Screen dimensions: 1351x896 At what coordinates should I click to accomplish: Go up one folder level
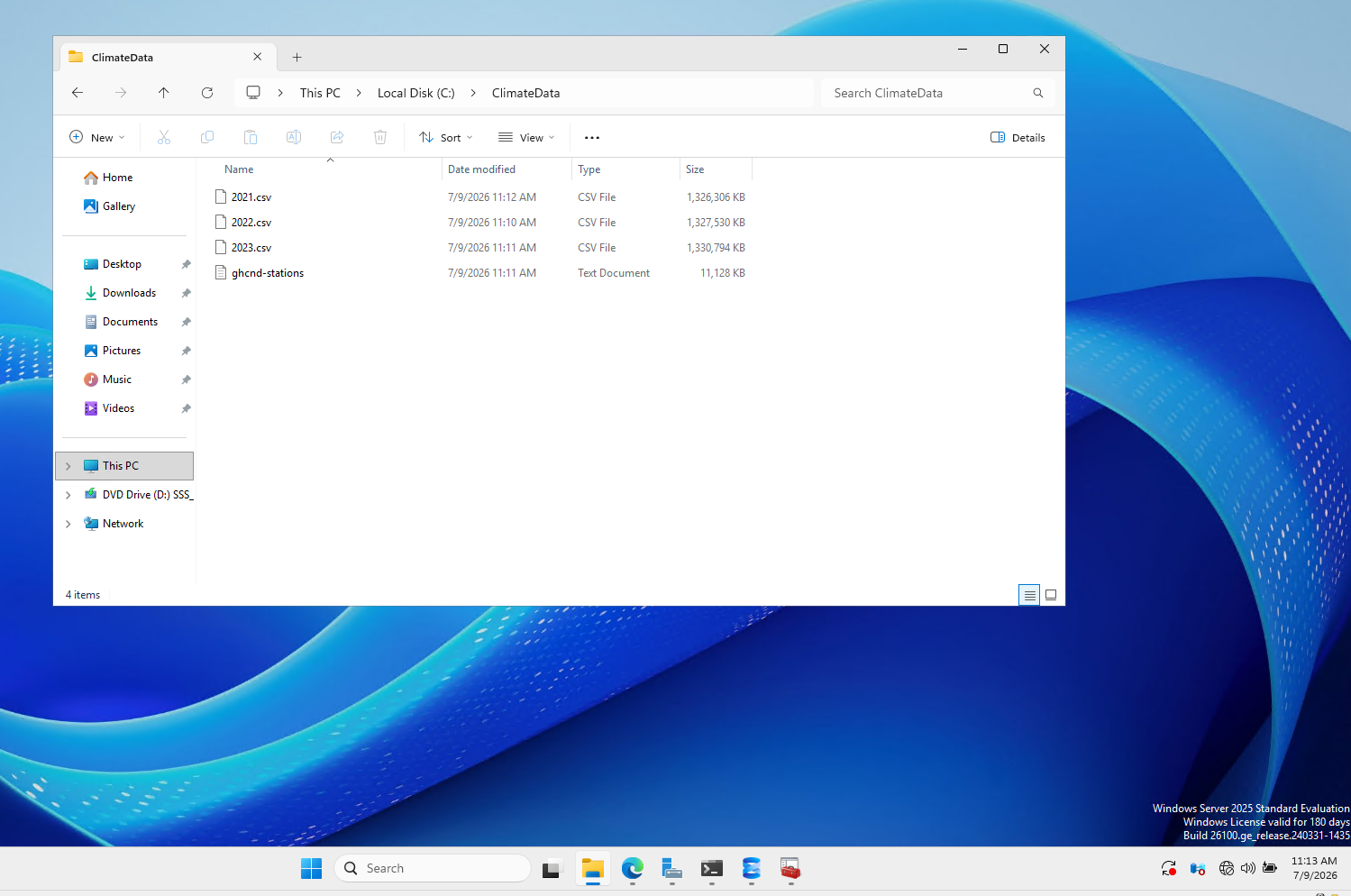(x=163, y=93)
